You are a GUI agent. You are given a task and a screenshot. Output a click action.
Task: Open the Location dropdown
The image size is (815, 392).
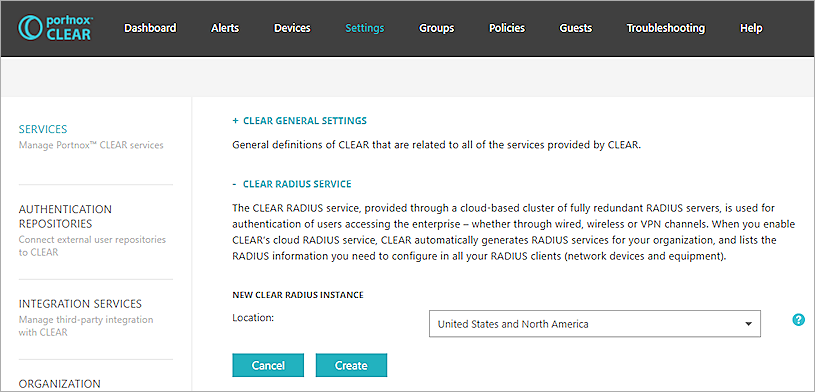[x=595, y=324]
